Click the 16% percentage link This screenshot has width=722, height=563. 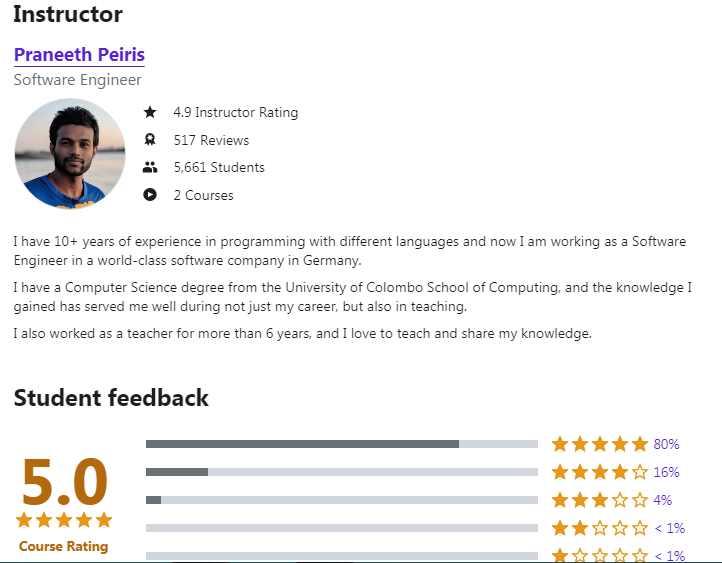click(666, 472)
